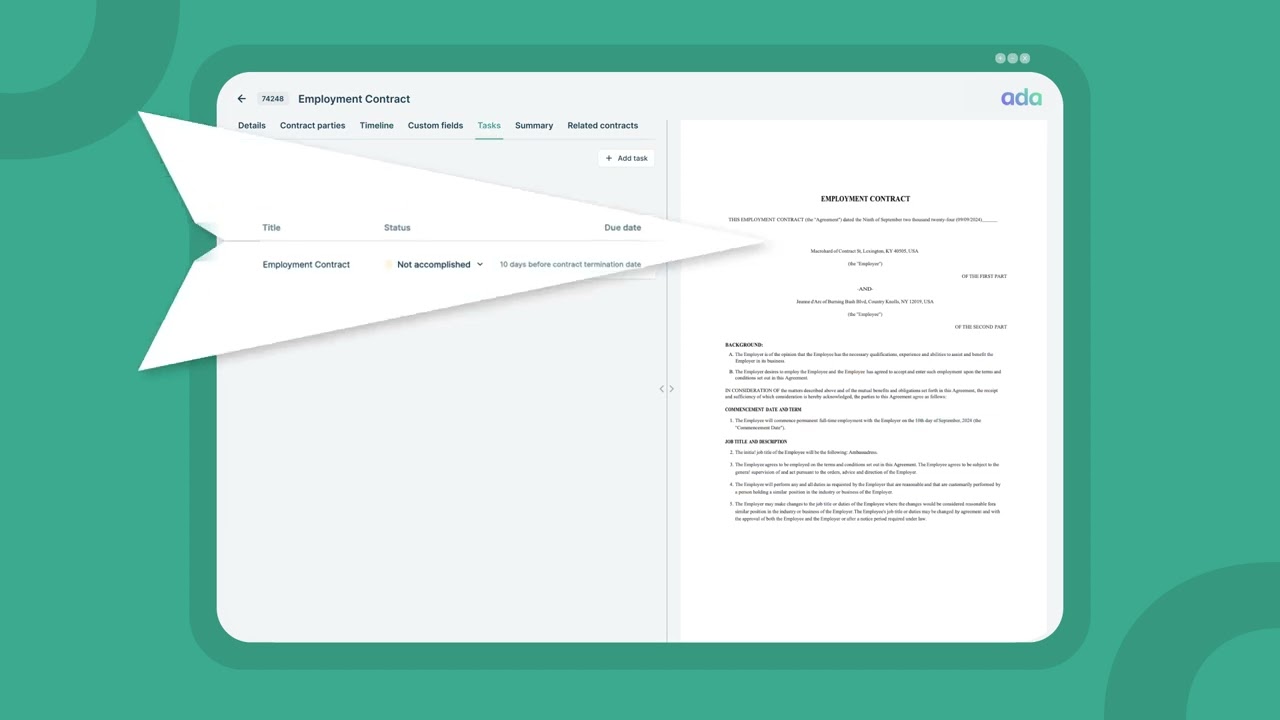Open the Summary tab
The width and height of the screenshot is (1280, 720).
[x=534, y=126]
